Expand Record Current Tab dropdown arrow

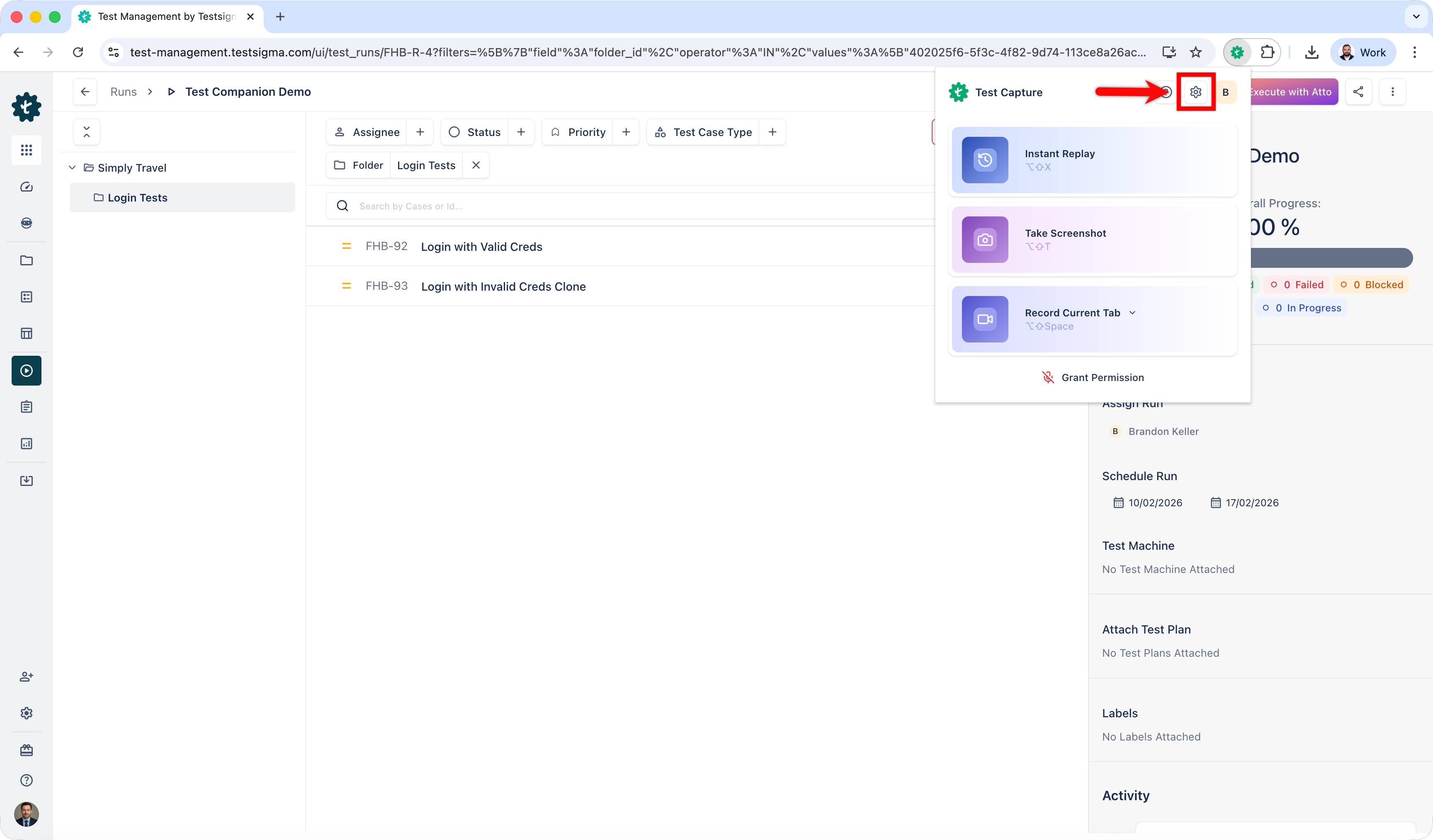point(1132,313)
